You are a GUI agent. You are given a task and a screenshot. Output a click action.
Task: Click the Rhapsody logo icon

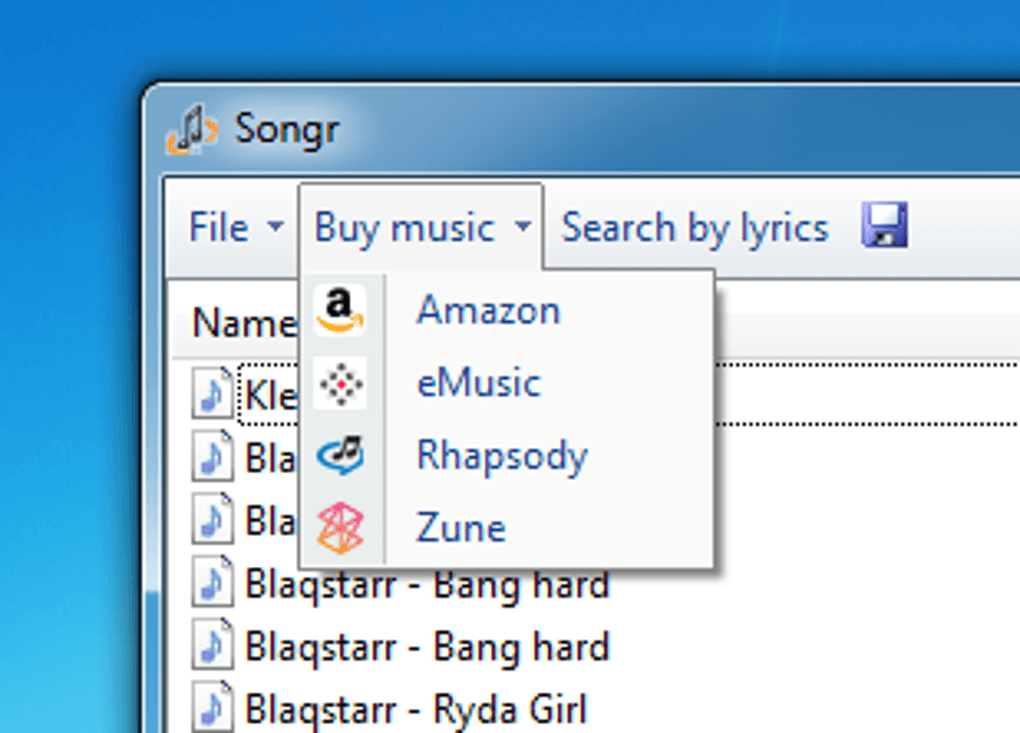[x=340, y=455]
